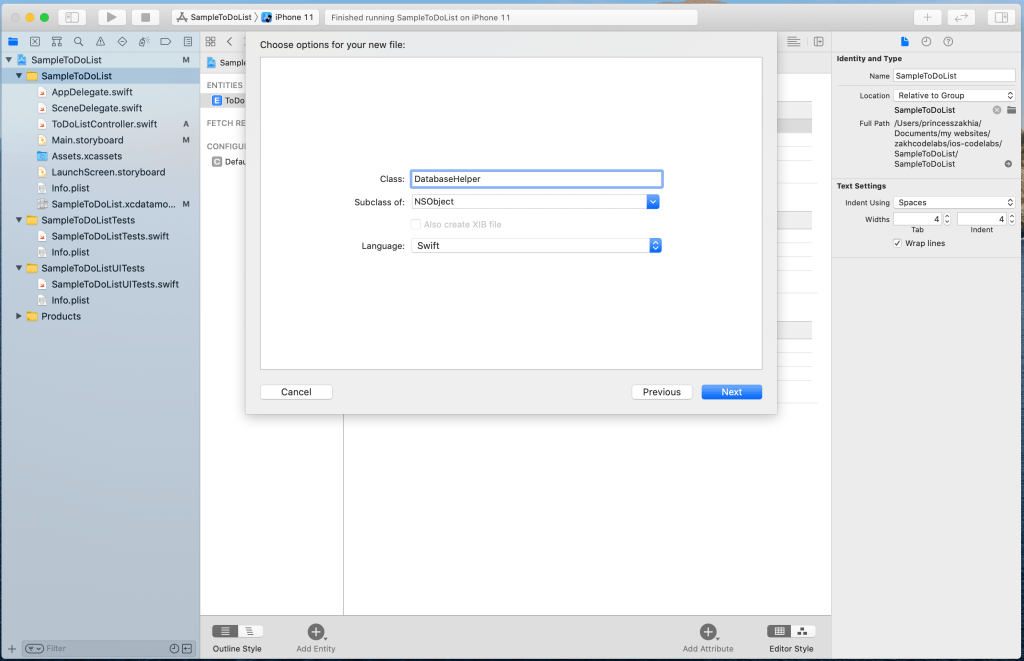The height and width of the screenshot is (661, 1024).
Task: Toggle the inspectors panel visibility
Action: 1000,17
